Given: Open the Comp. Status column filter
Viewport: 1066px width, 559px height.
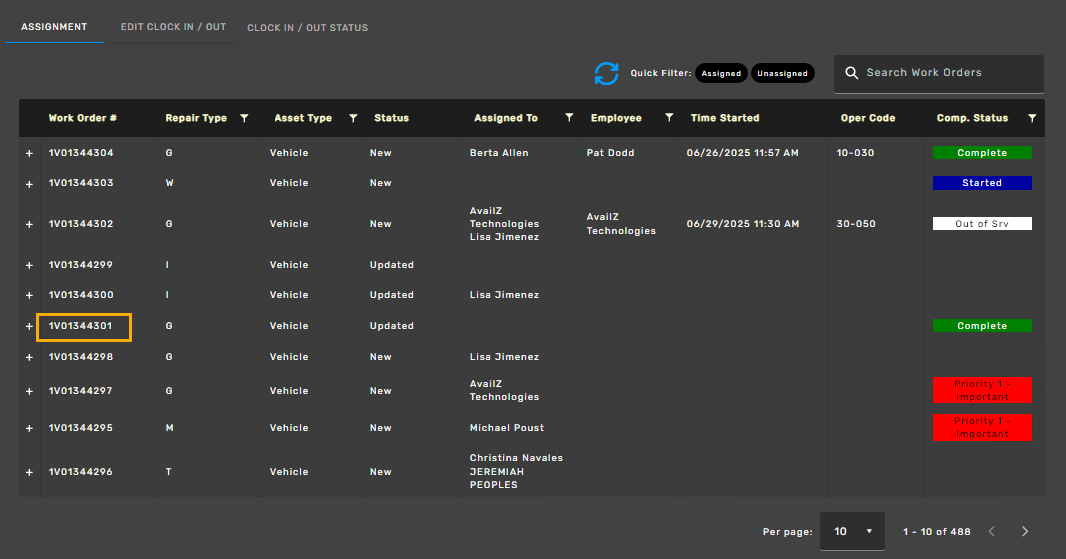Looking at the screenshot, I should pos(1032,118).
